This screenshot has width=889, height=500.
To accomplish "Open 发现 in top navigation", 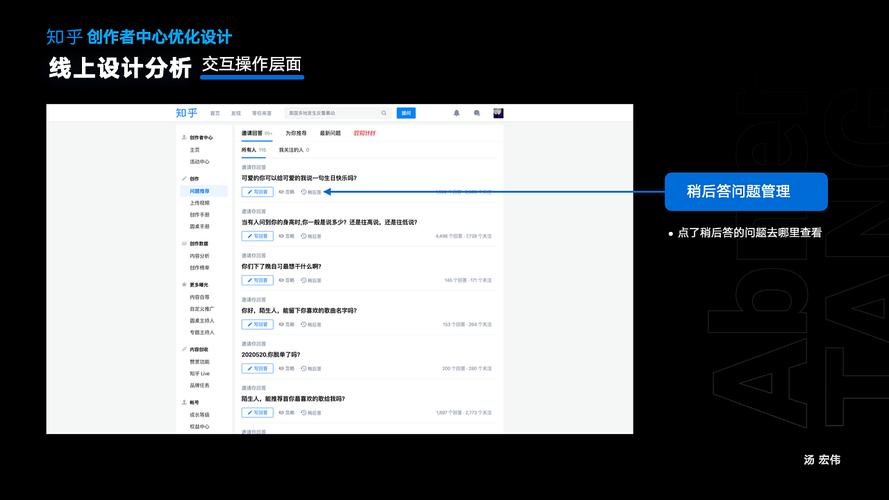I will (236, 113).
